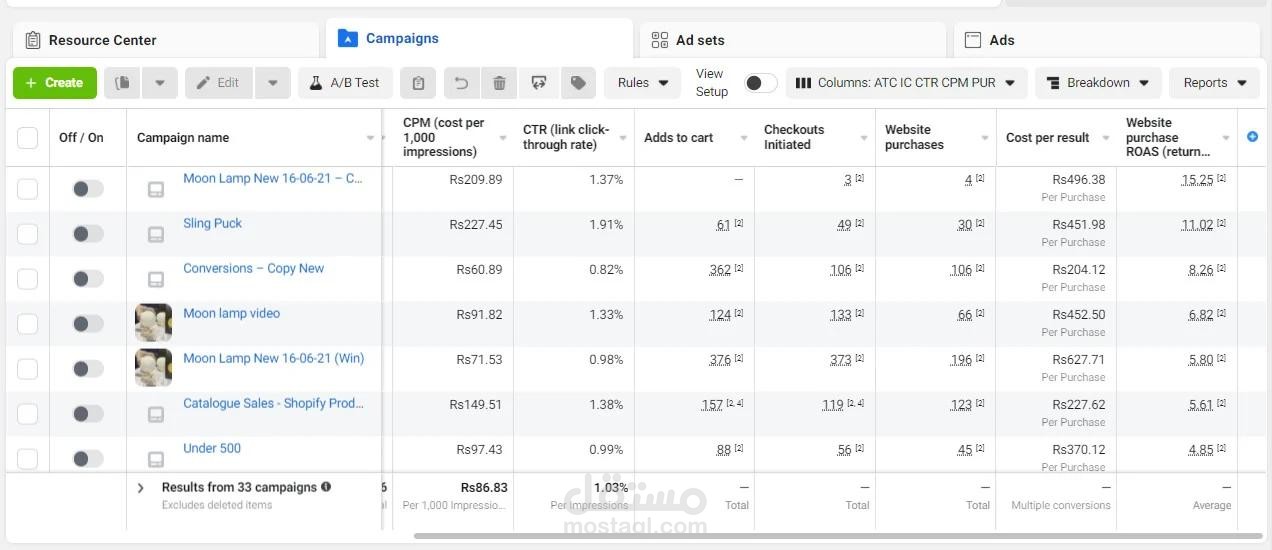The height and width of the screenshot is (550, 1272).
Task: Click the green Create button
Action: [x=55, y=83]
